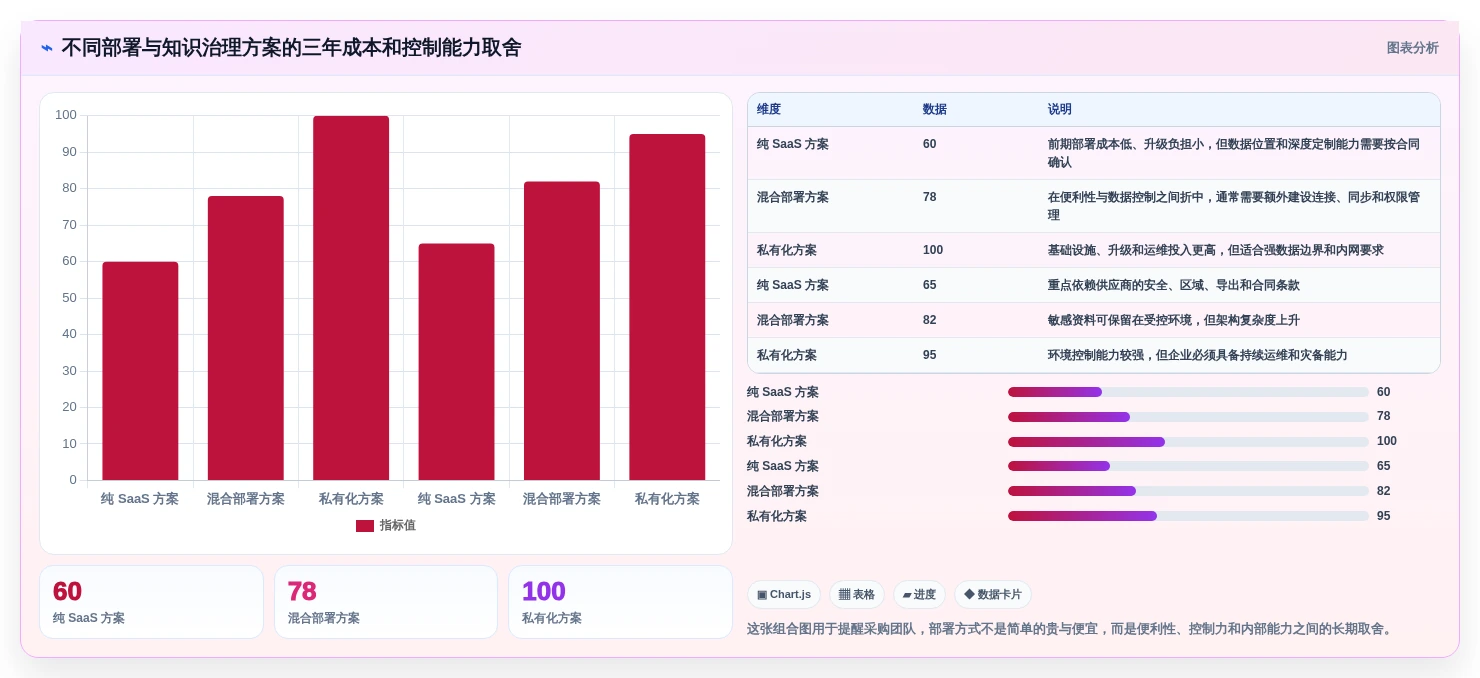Select table text starting 环境控制能力较强

[x=1197, y=355]
